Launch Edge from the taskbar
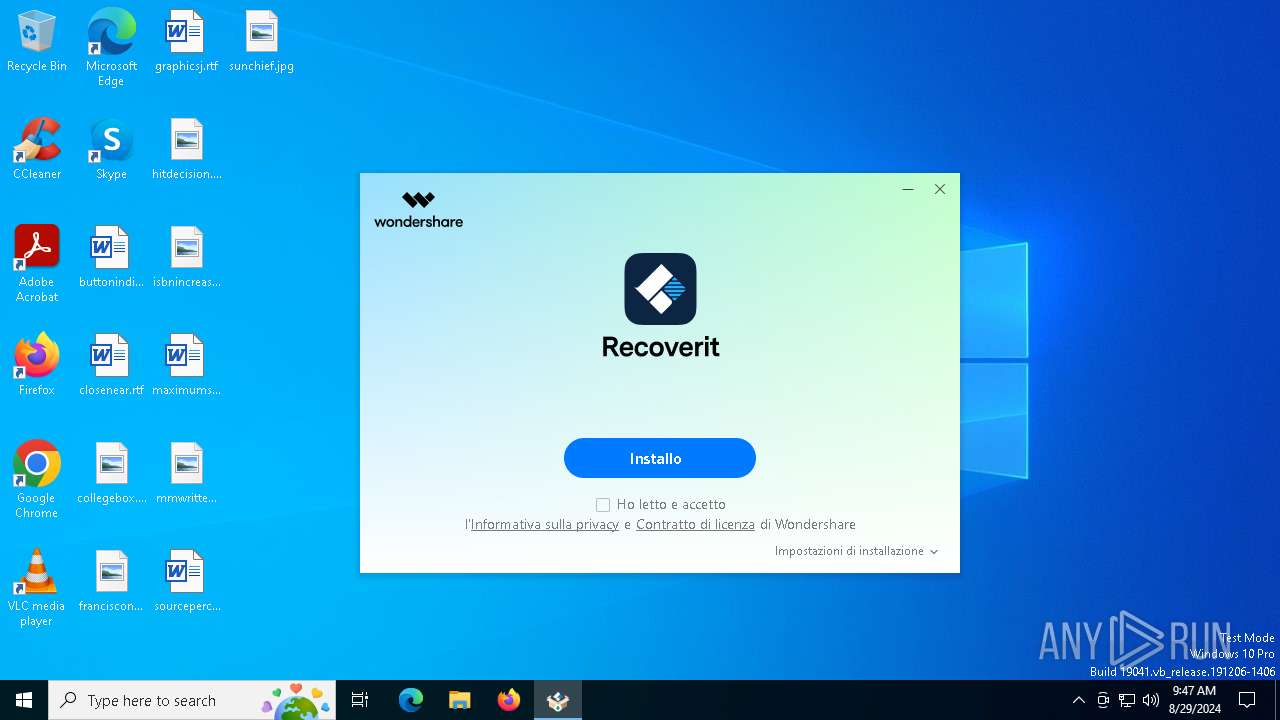 tap(411, 700)
